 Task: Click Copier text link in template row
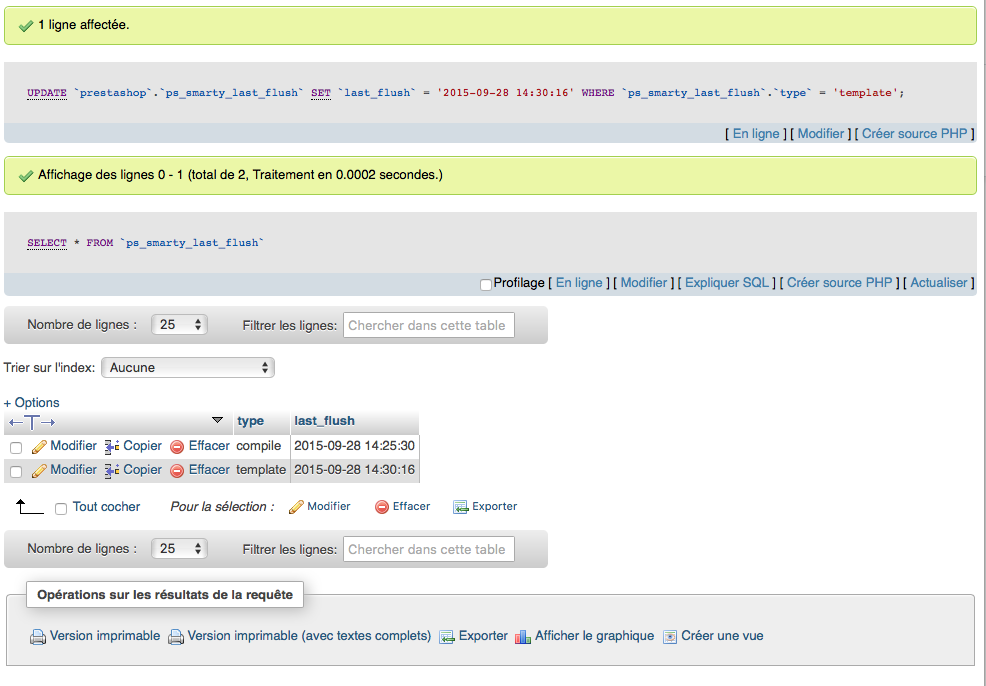tap(142, 470)
